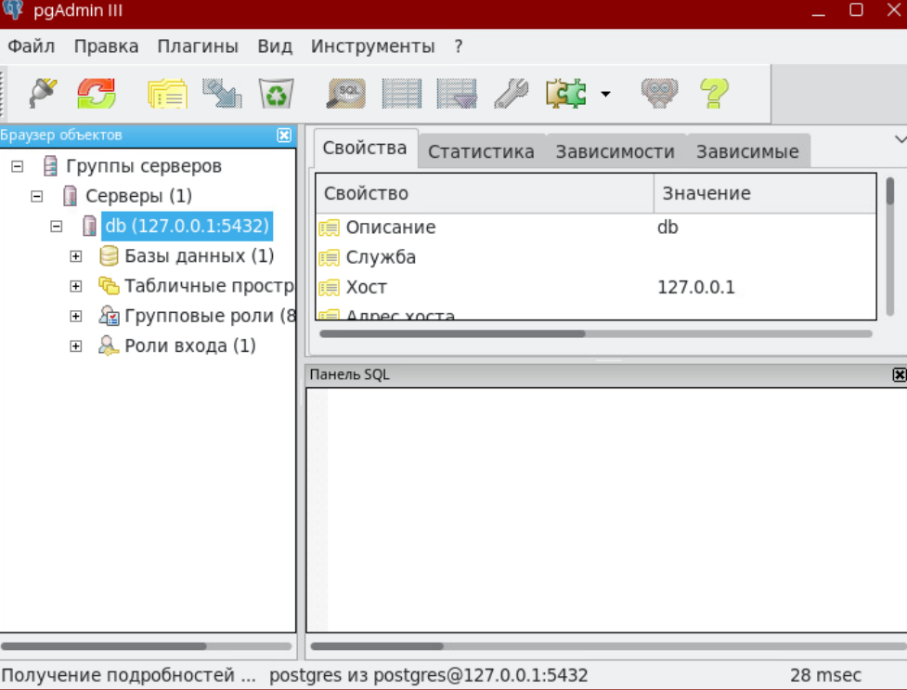Screen dimensions: 907x690
Task: Click the properties list horizontal scrollbar
Action: pyautogui.click(x=596, y=334)
